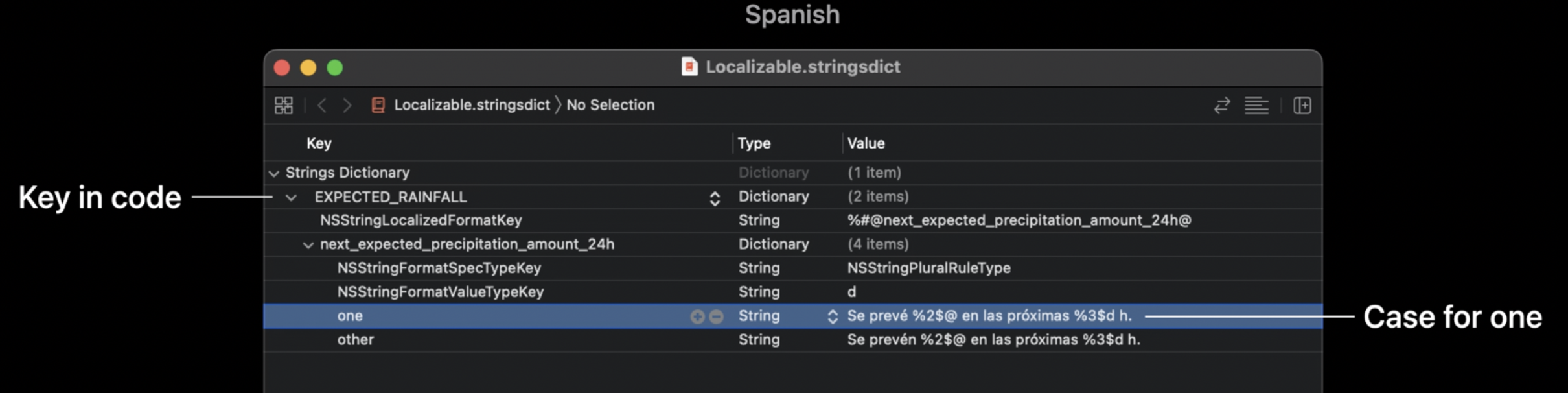Collapse the Strings Dictionary root row

pos(274,173)
